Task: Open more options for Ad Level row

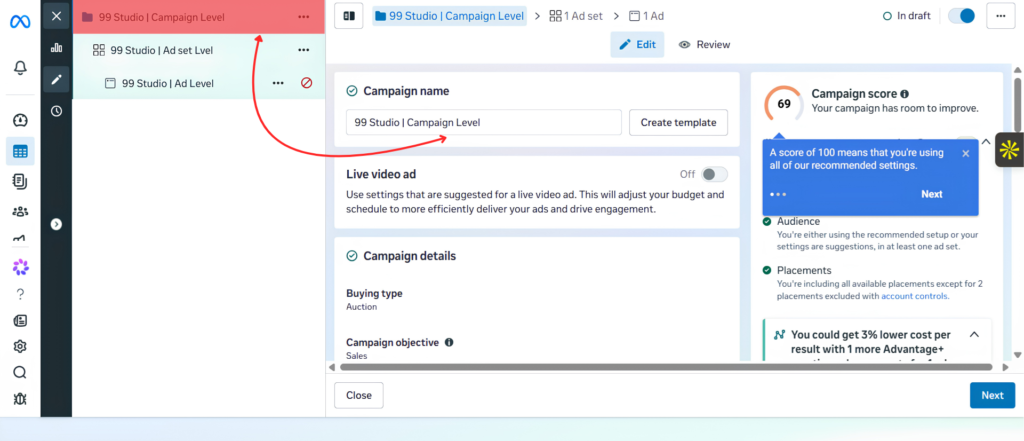Action: pyautogui.click(x=278, y=83)
